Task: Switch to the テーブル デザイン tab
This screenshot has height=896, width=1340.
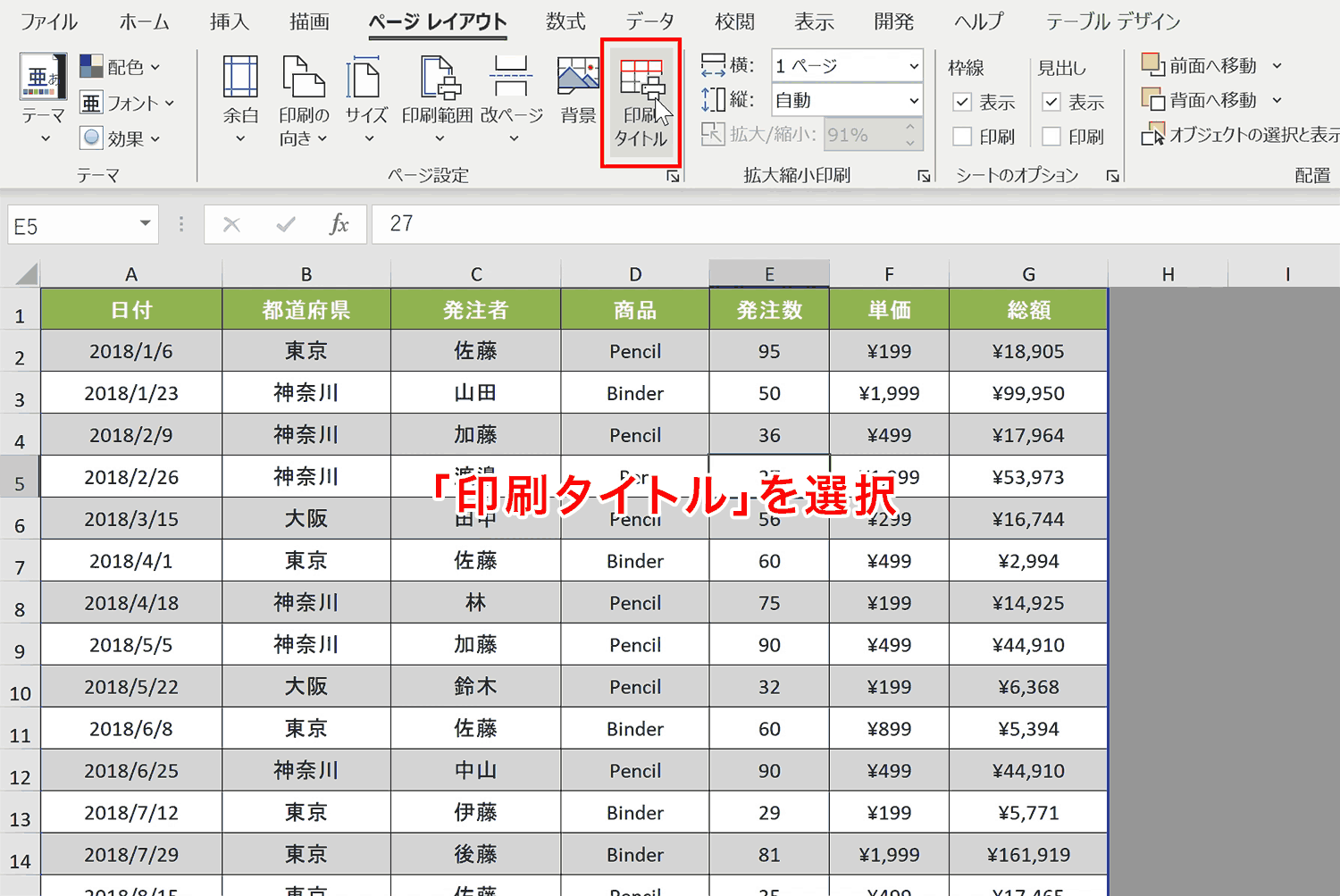Action: 1113,21
